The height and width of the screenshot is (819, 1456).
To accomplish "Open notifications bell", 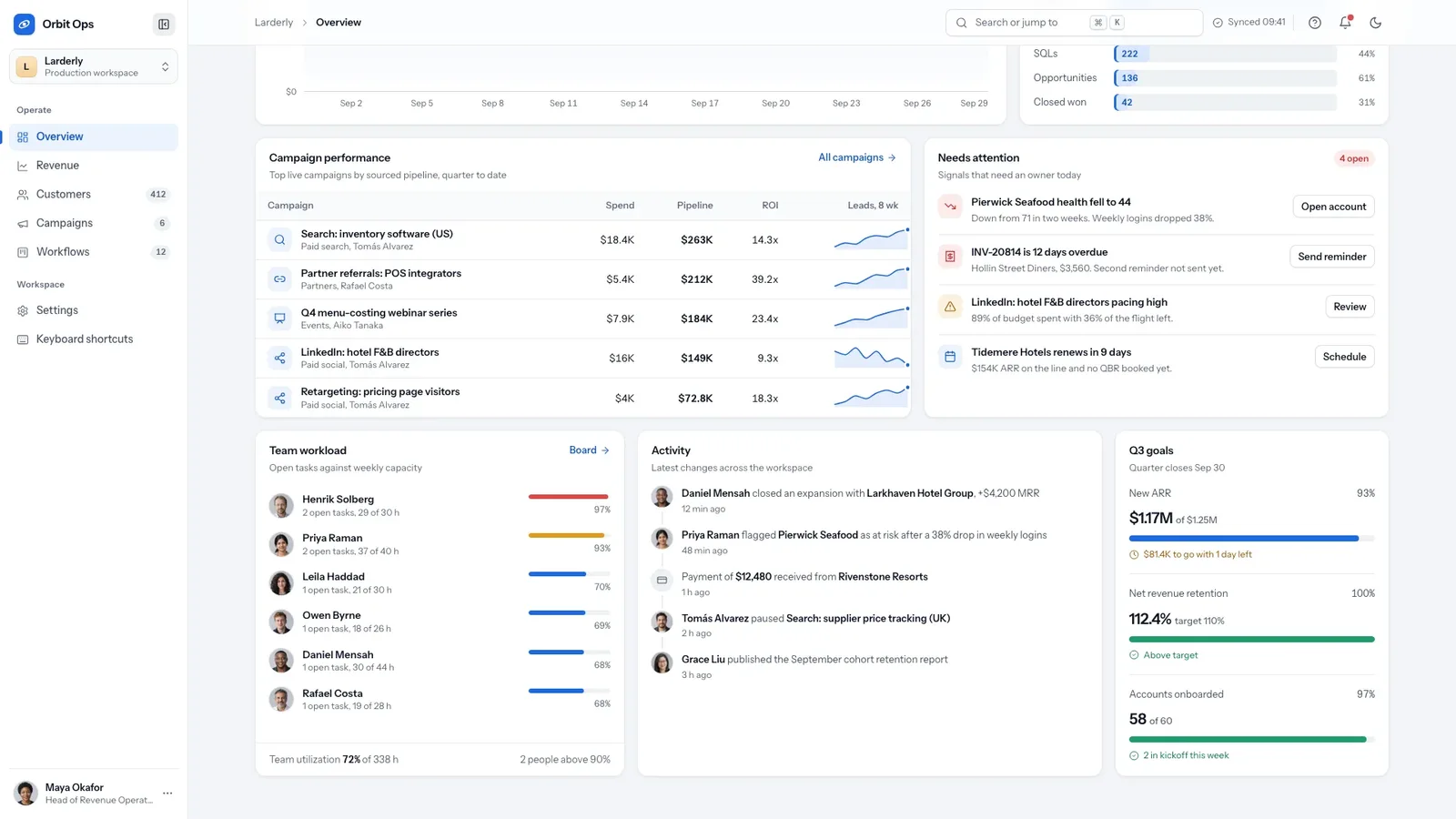I will 1345,23.
